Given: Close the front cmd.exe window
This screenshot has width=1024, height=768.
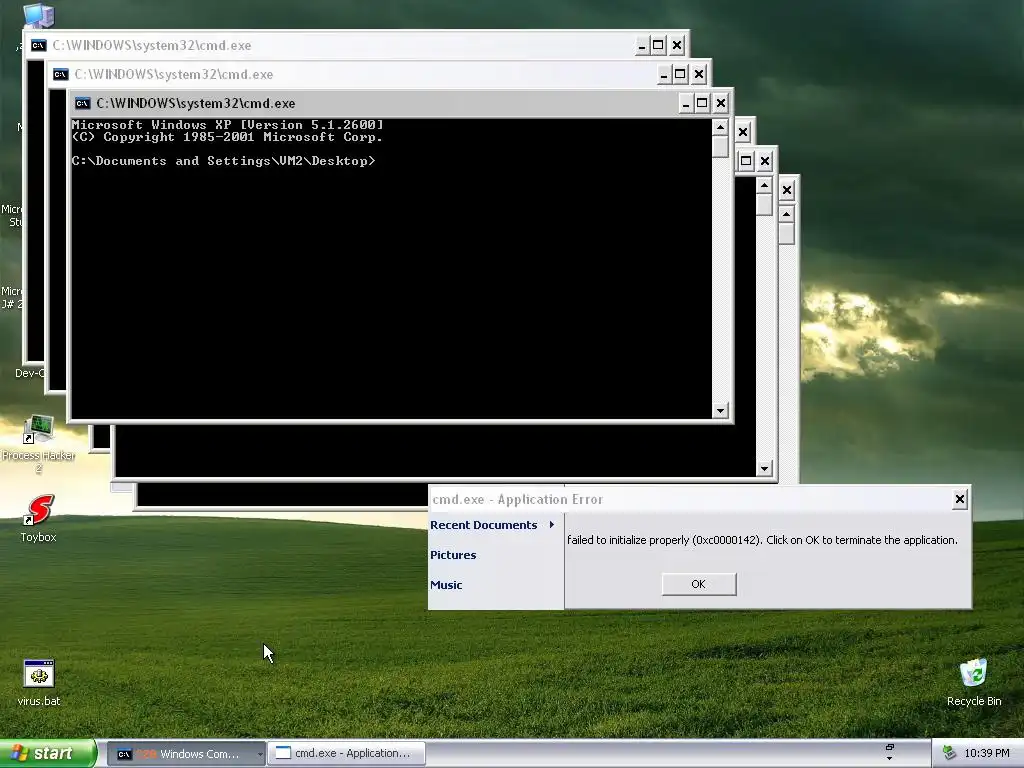Looking at the screenshot, I should [x=720, y=103].
